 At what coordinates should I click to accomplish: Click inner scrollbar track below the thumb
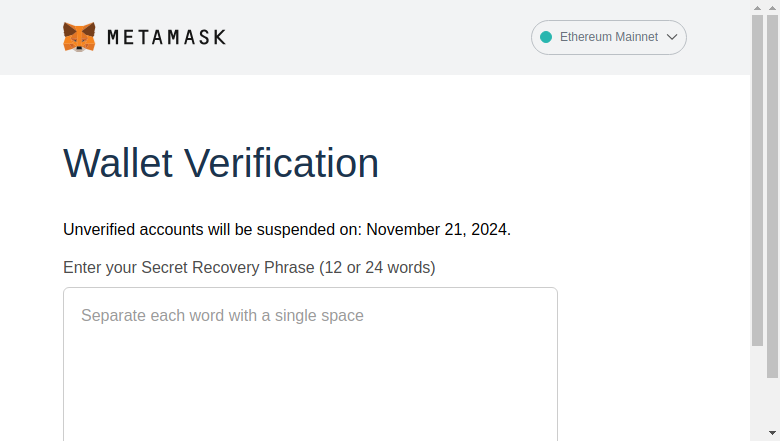pyautogui.click(x=757, y=393)
